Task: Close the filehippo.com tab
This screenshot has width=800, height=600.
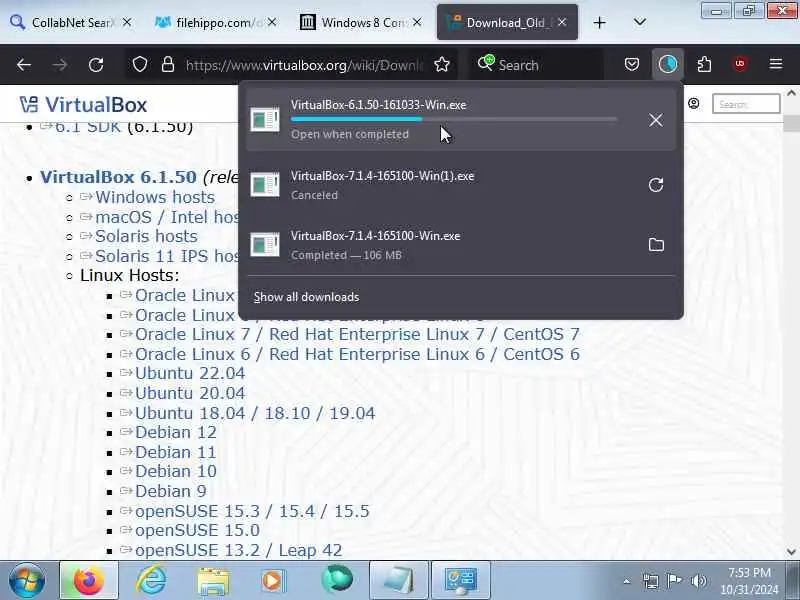Action: click(272, 22)
